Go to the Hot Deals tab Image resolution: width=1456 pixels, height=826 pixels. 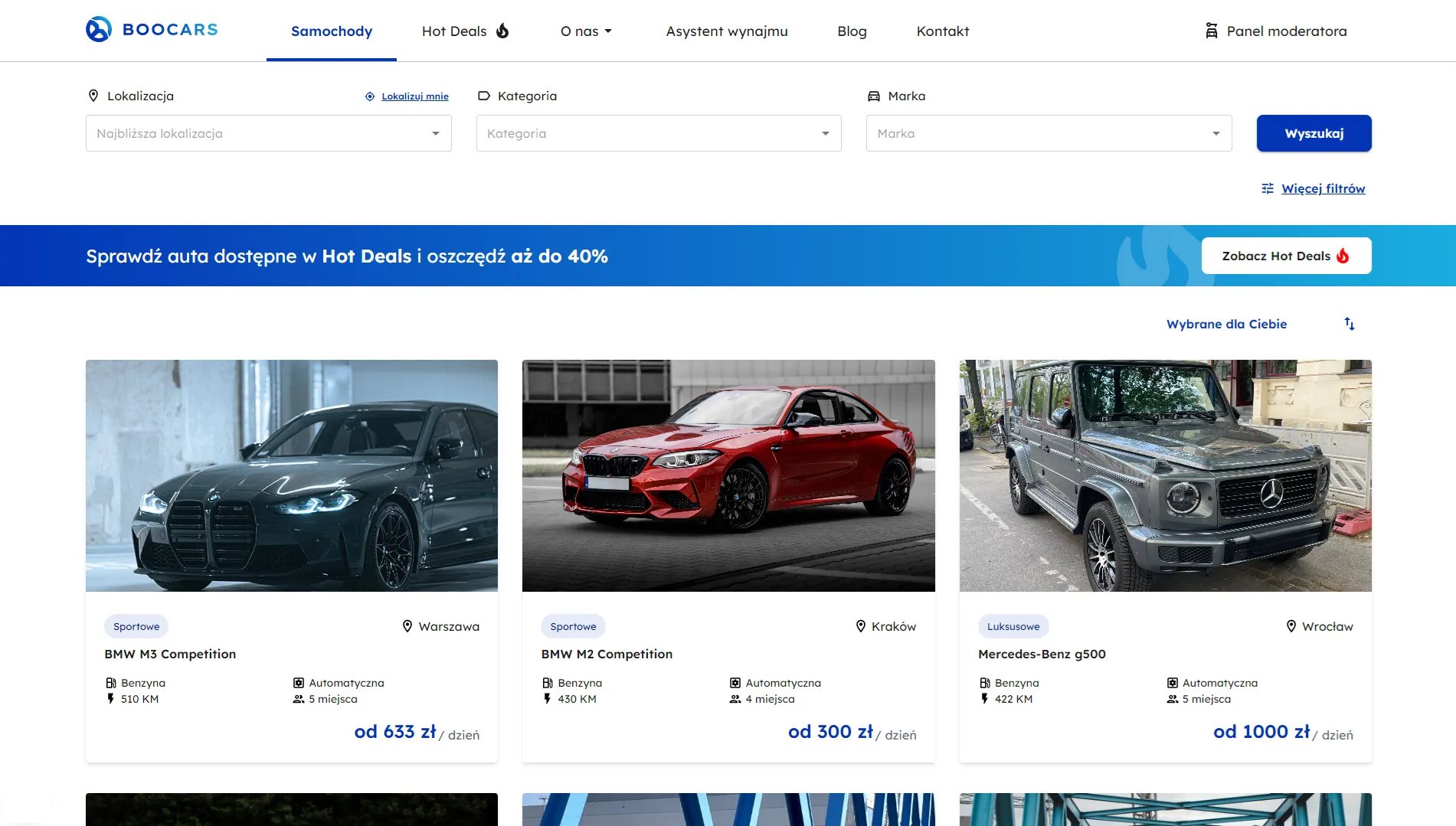(x=465, y=31)
